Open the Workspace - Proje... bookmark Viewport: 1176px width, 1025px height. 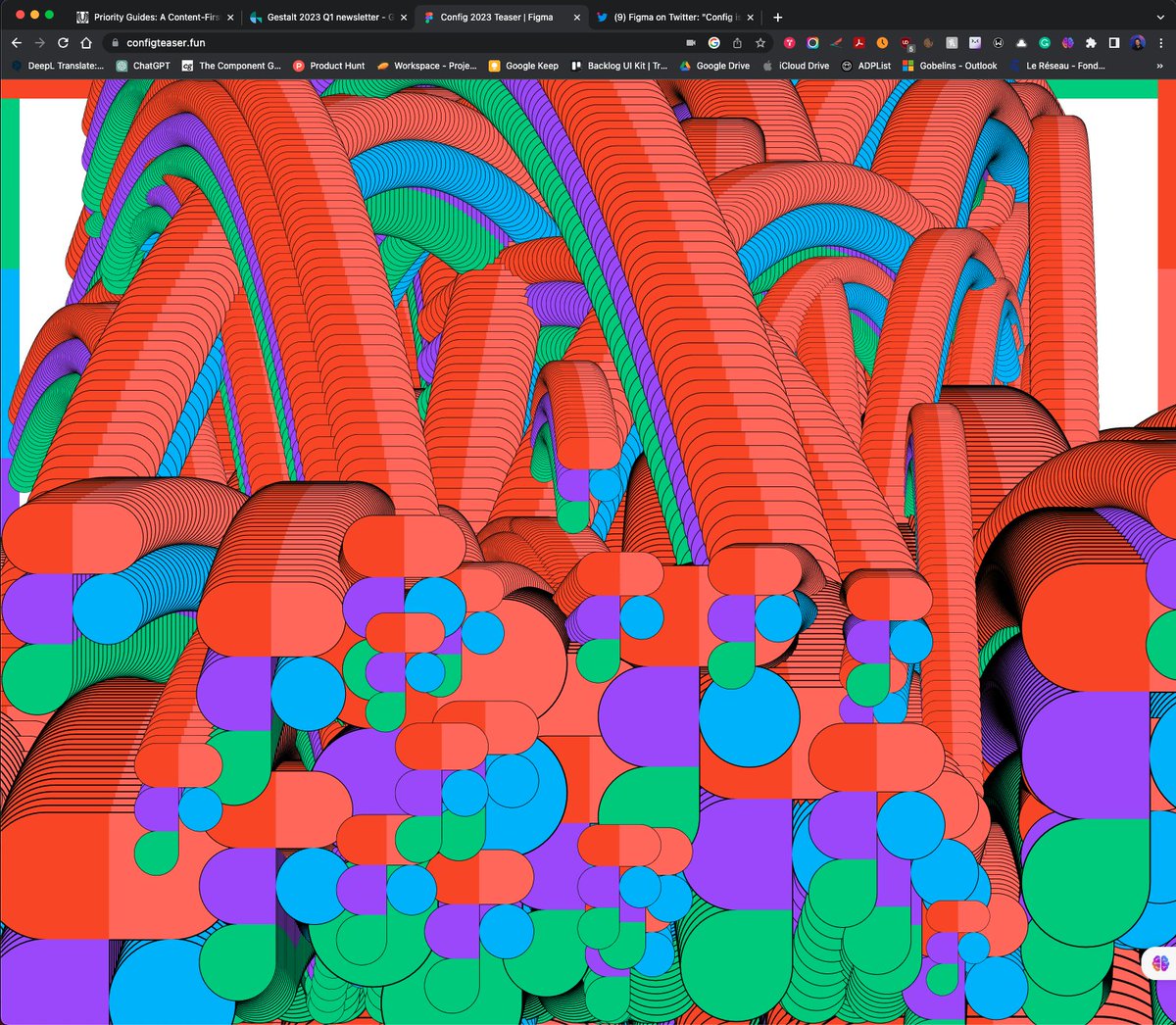[x=427, y=66]
